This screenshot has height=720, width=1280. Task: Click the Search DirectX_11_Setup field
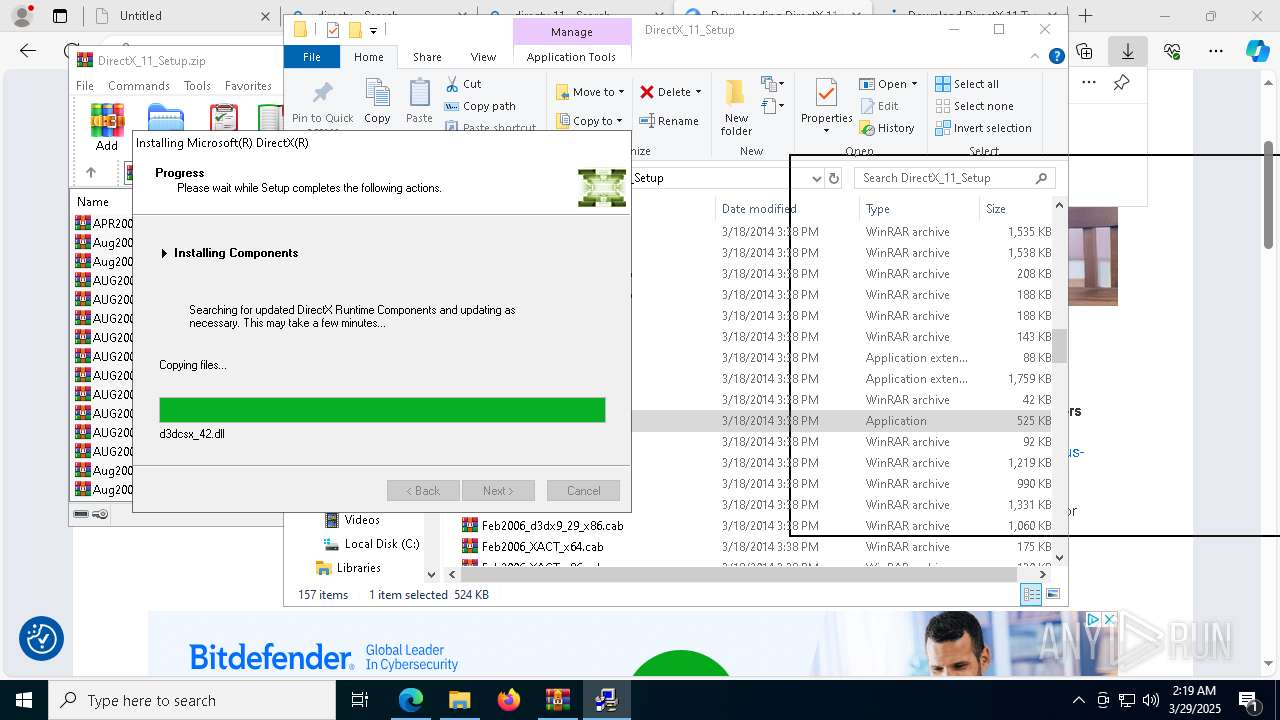[955, 178]
